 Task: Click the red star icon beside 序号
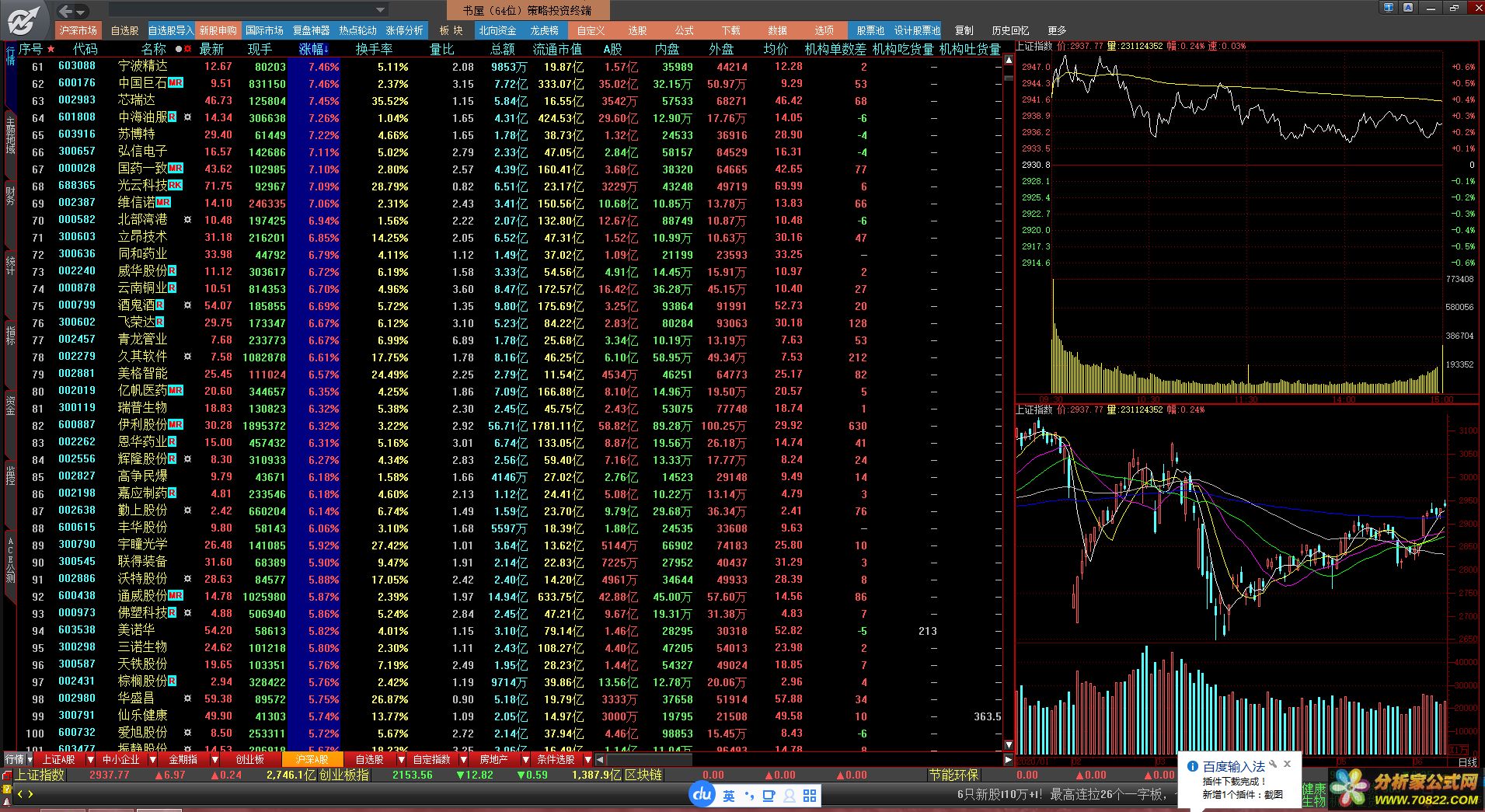coord(51,48)
